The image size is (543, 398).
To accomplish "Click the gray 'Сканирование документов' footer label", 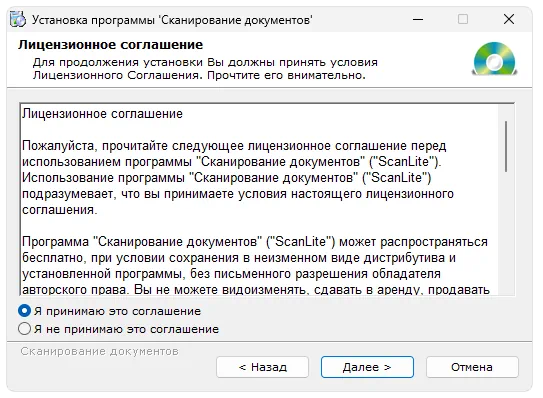I will point(99,351).
